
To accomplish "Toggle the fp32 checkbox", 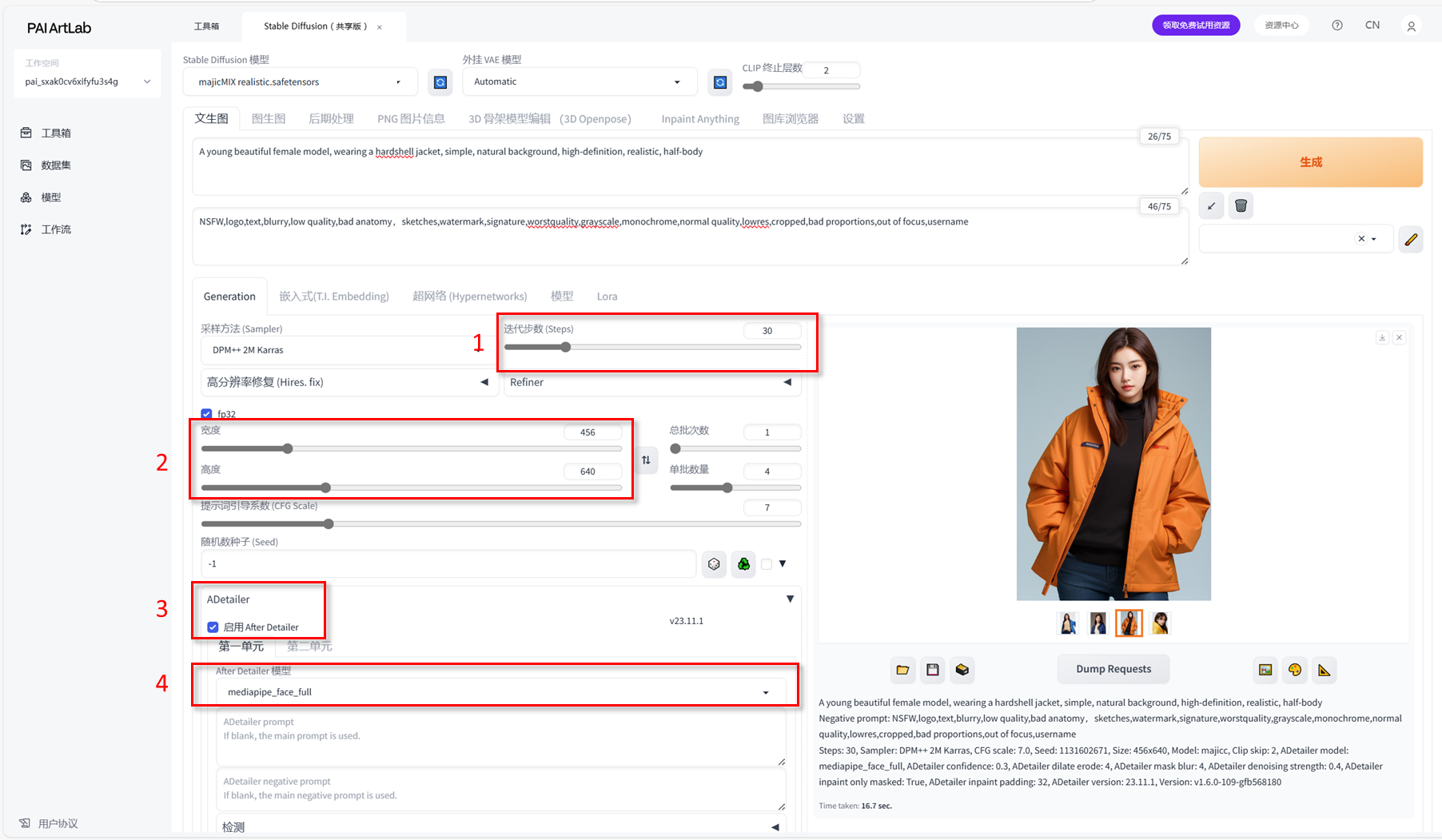I will click(x=206, y=414).
